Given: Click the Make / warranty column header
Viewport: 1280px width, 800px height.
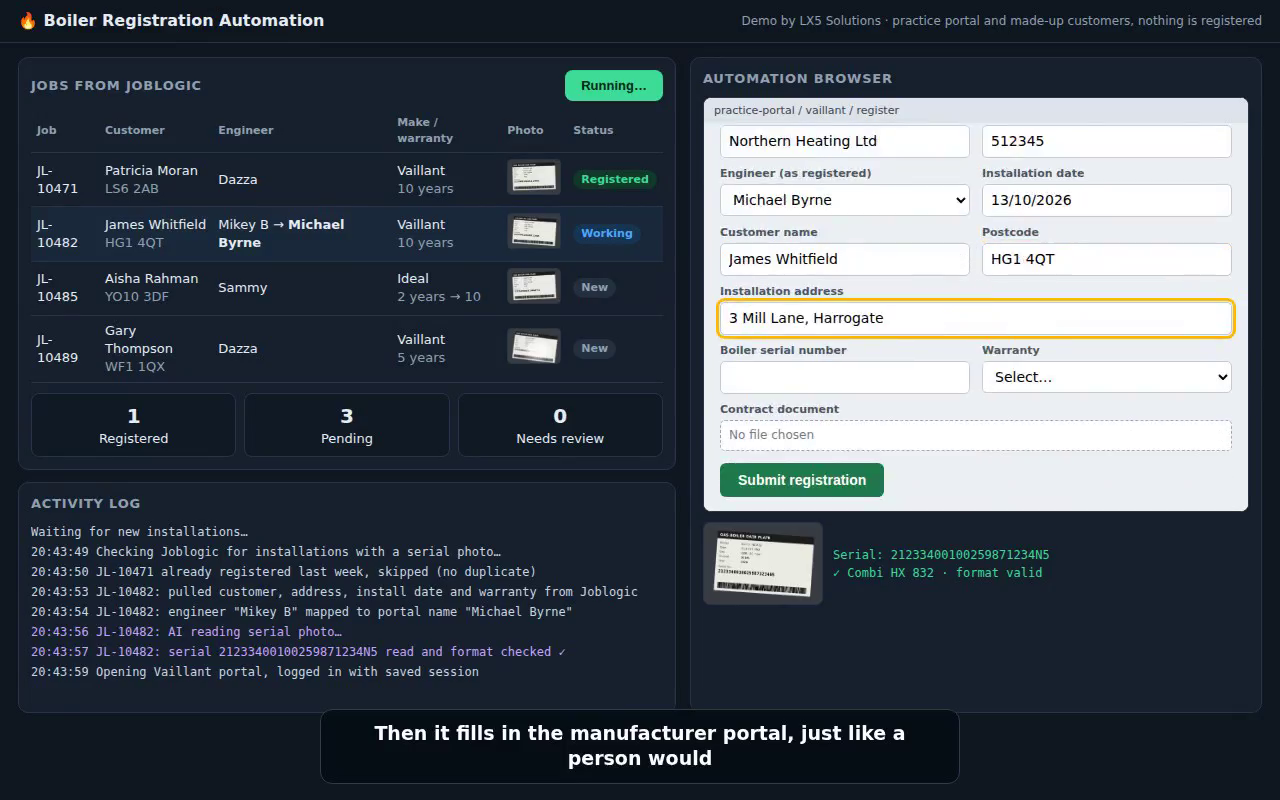Looking at the screenshot, I should coord(425,130).
